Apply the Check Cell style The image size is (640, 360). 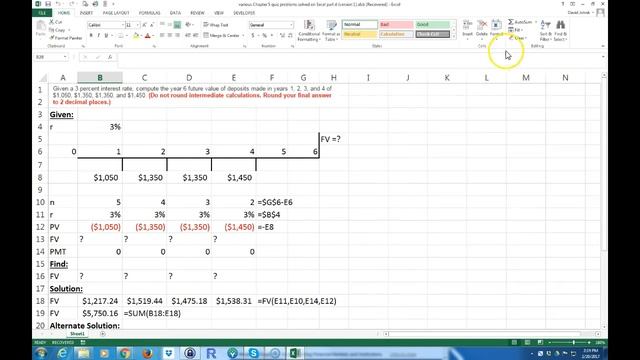tap(432, 35)
